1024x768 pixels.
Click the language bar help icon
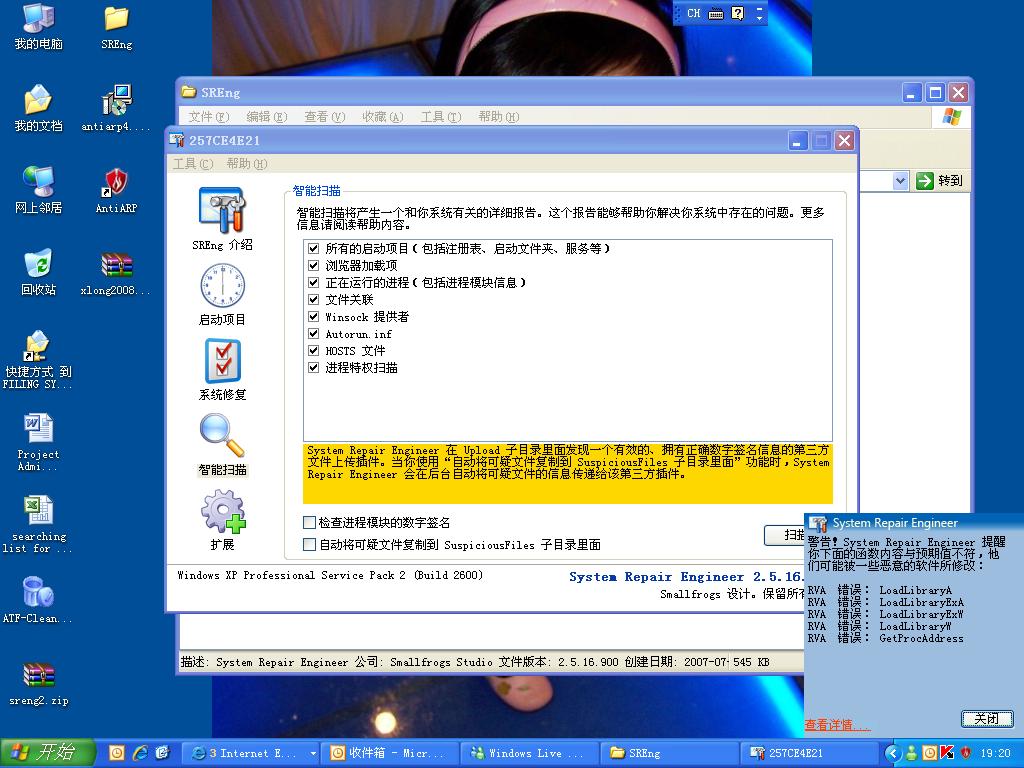(737, 13)
